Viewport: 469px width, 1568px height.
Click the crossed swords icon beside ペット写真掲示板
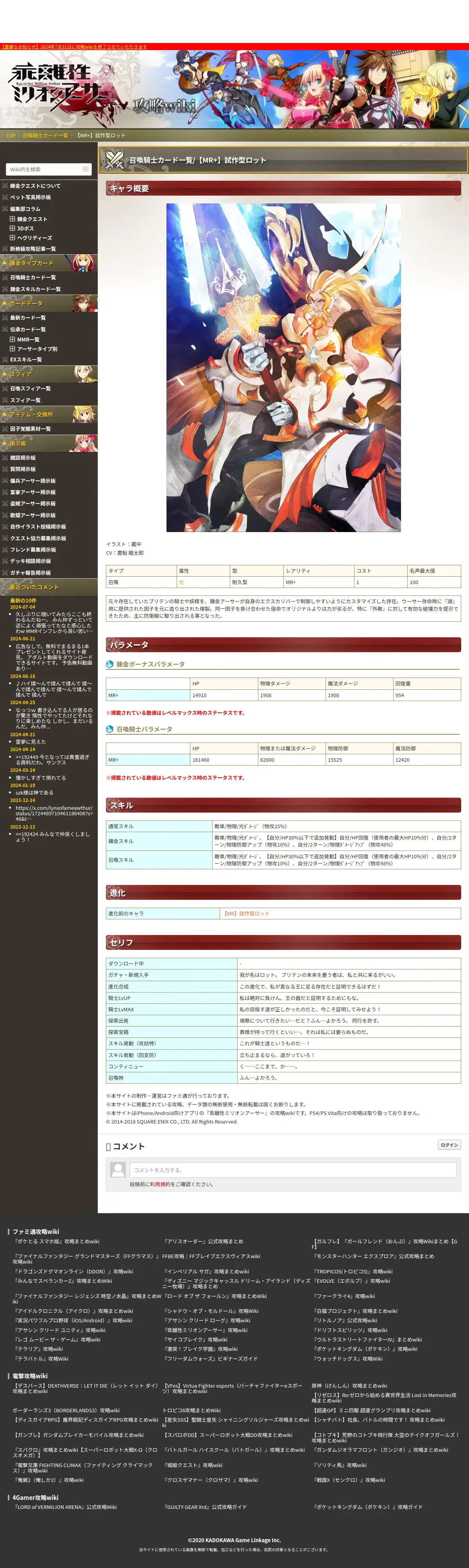click(5, 197)
